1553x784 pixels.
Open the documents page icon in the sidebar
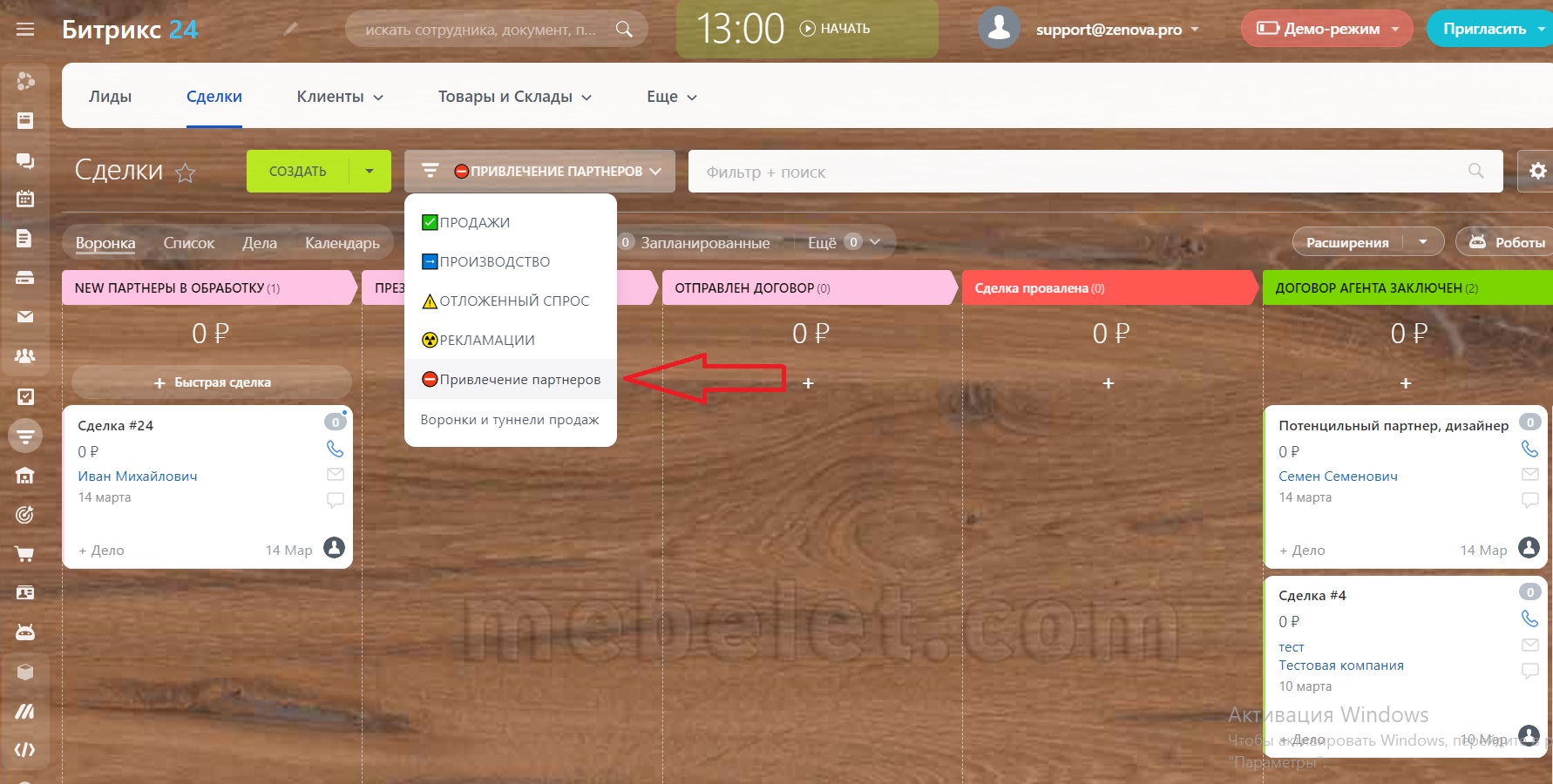pyautogui.click(x=25, y=239)
